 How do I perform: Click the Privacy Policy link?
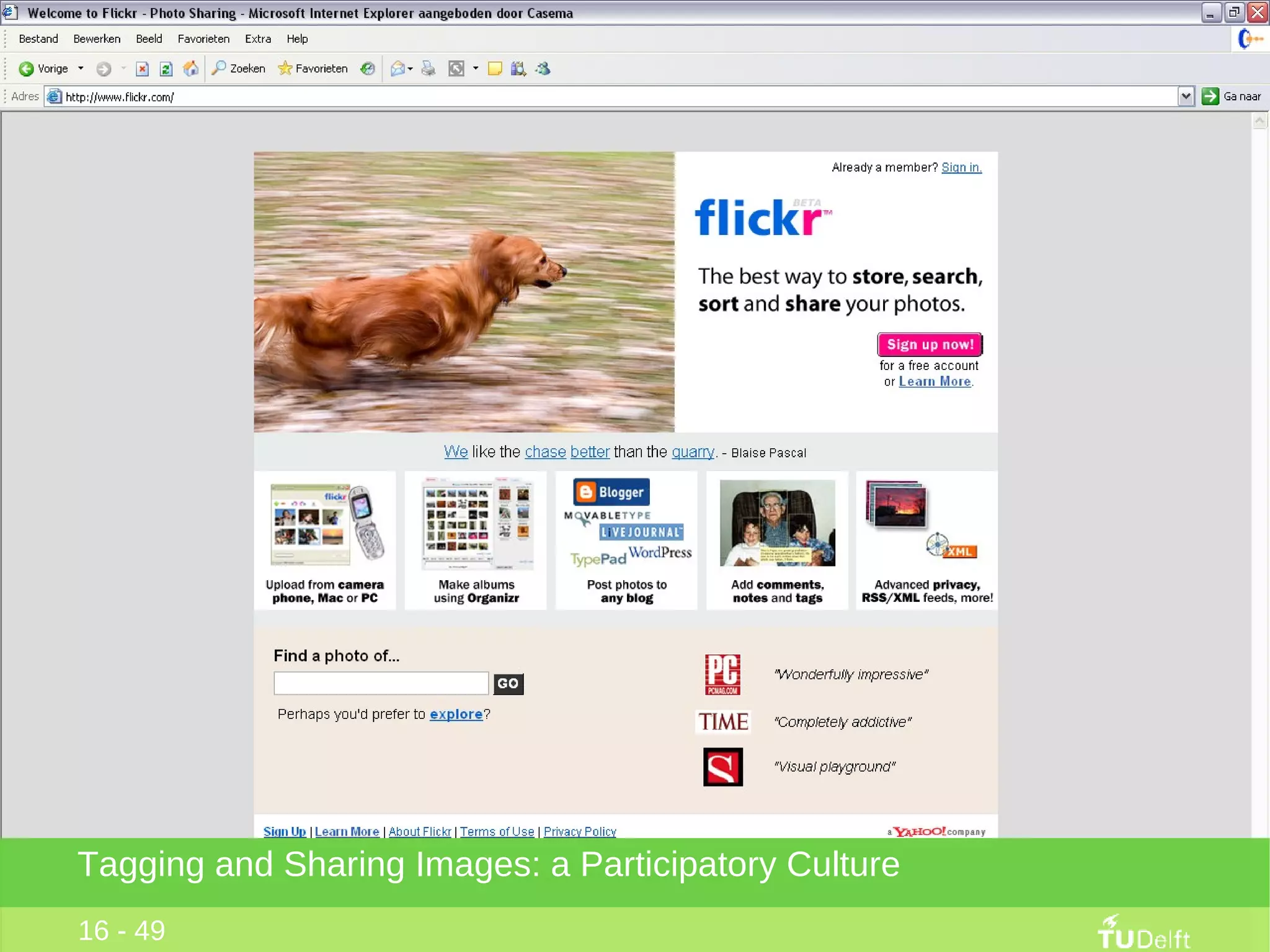point(580,832)
